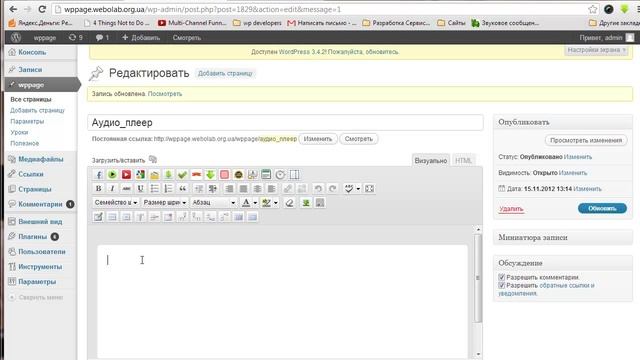This screenshot has width=640, height=360.
Task: Expand the Настройки экрана screen options
Action: click(596, 50)
